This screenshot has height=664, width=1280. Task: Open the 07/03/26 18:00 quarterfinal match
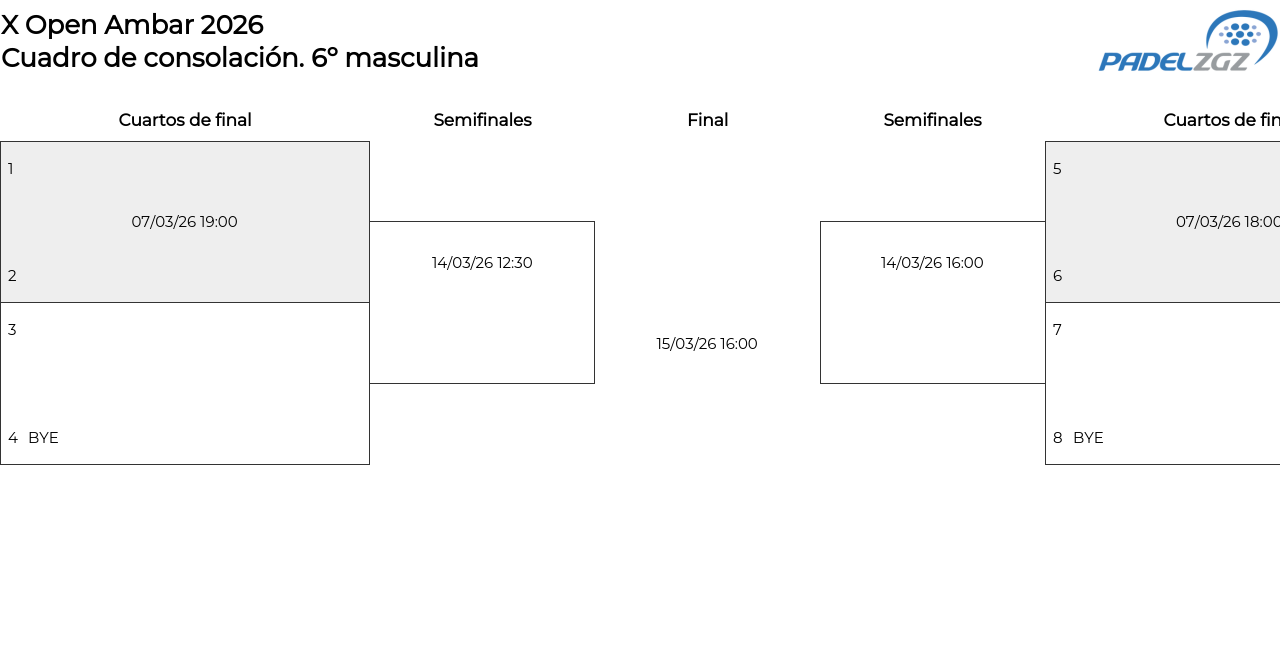pyautogui.click(x=1227, y=222)
